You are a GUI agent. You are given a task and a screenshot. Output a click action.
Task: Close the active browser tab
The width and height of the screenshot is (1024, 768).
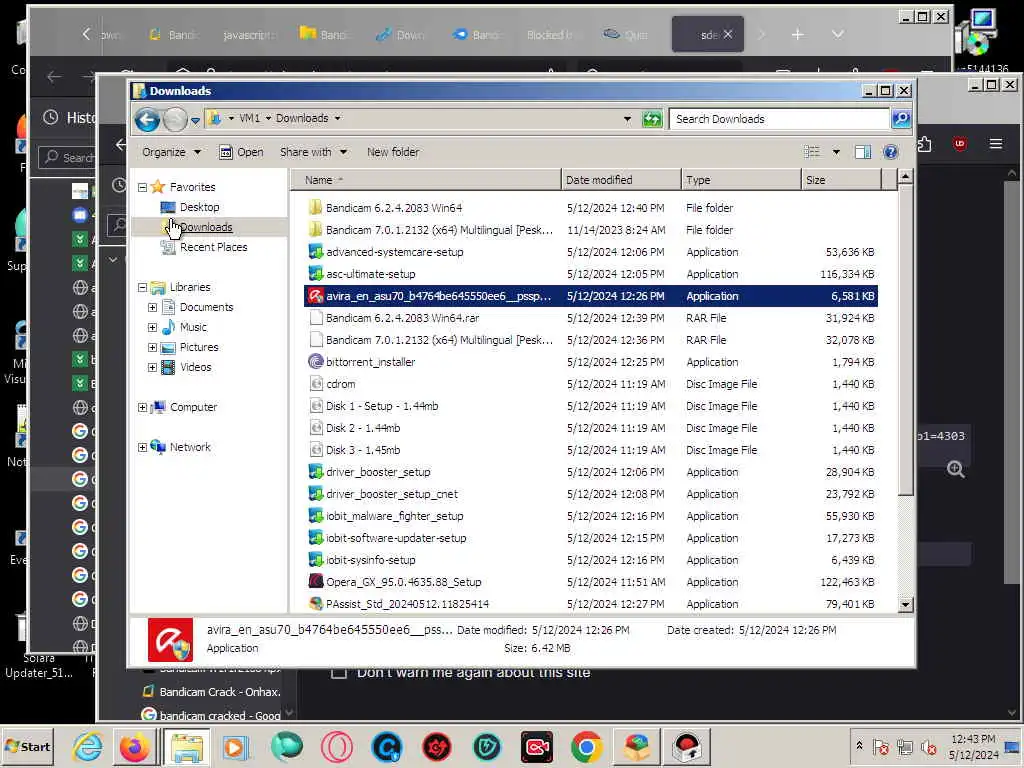728,35
